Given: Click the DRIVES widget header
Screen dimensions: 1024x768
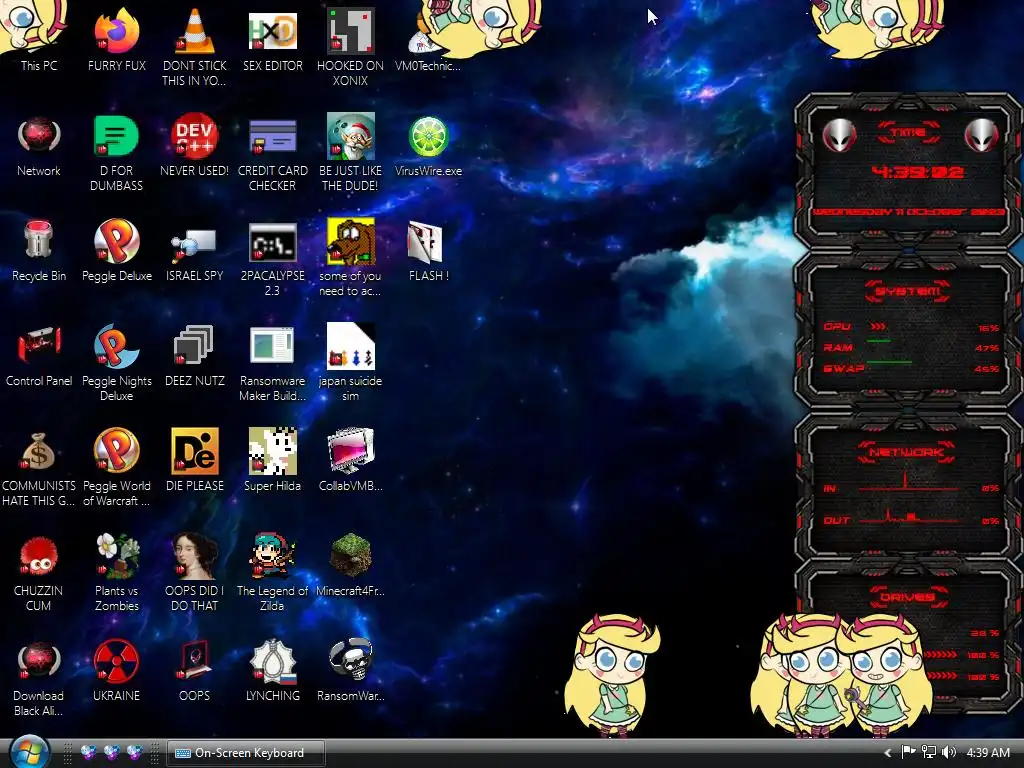Looking at the screenshot, I should pos(908,597).
